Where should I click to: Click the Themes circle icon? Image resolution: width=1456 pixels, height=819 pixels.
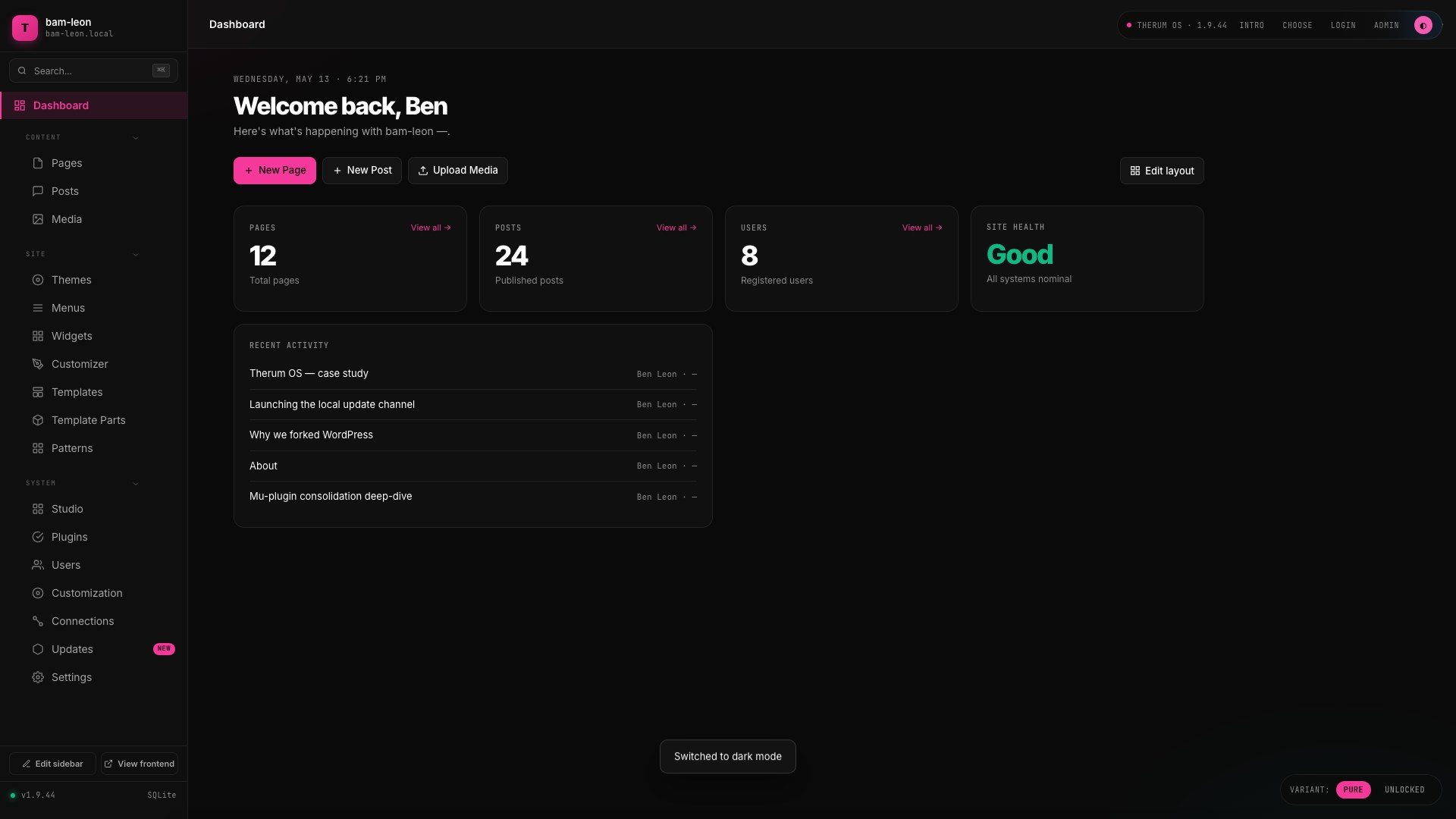click(38, 280)
